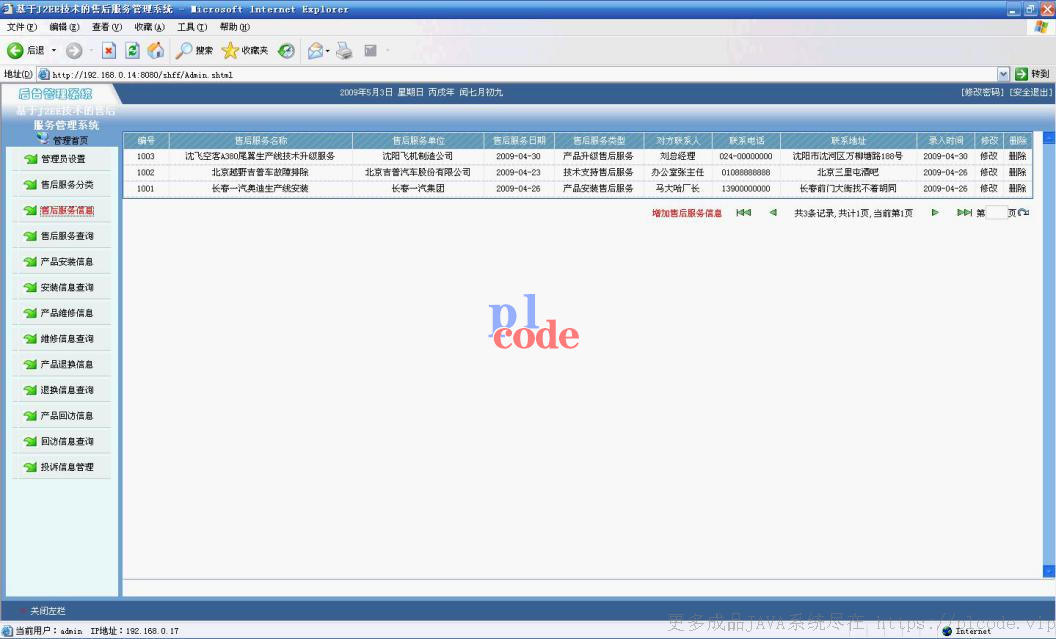Click 关闭左栏 to hide sidebar

47,611
